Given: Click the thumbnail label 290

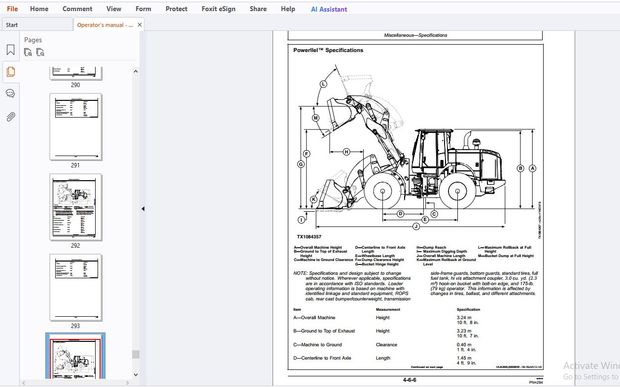Looking at the screenshot, I should coord(75,85).
